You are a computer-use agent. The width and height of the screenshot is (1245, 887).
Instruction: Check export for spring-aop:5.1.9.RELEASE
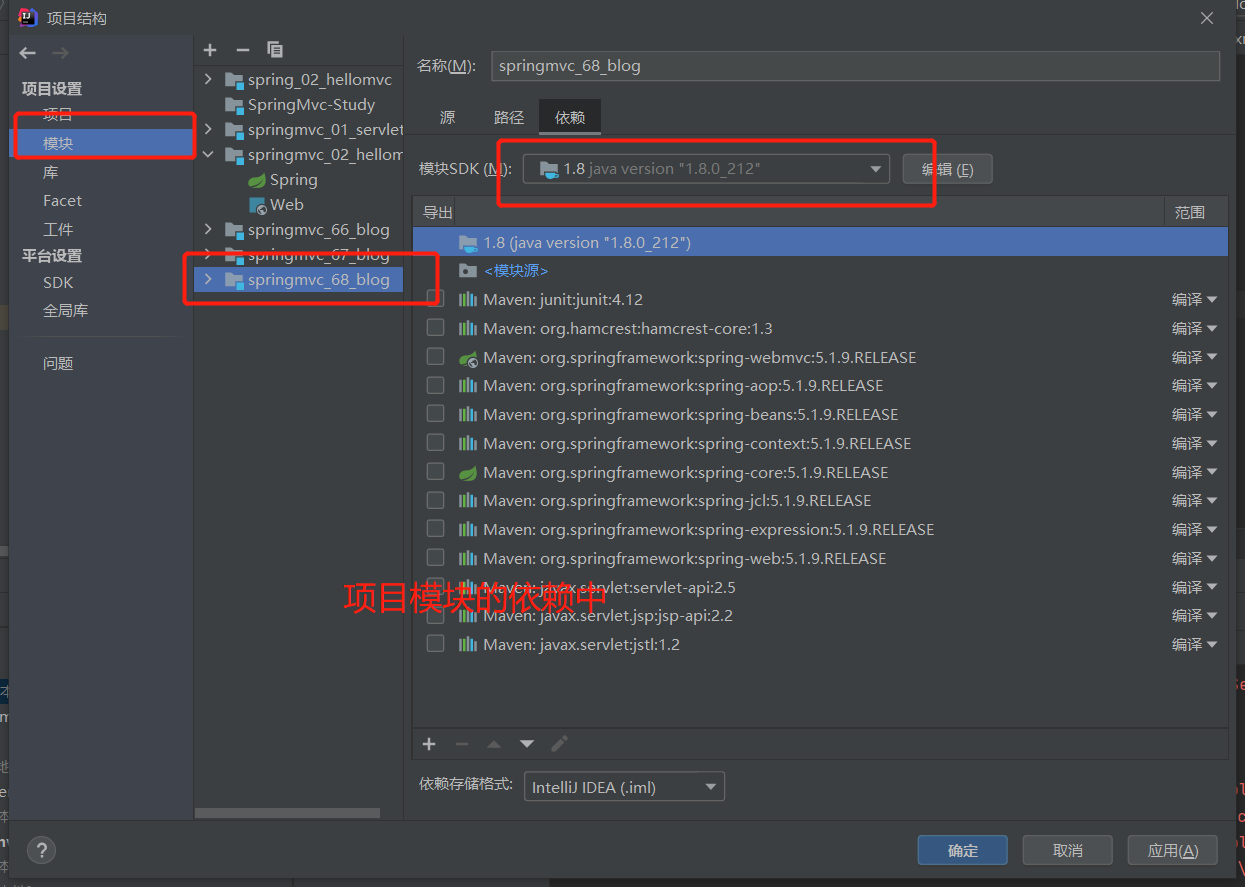435,386
